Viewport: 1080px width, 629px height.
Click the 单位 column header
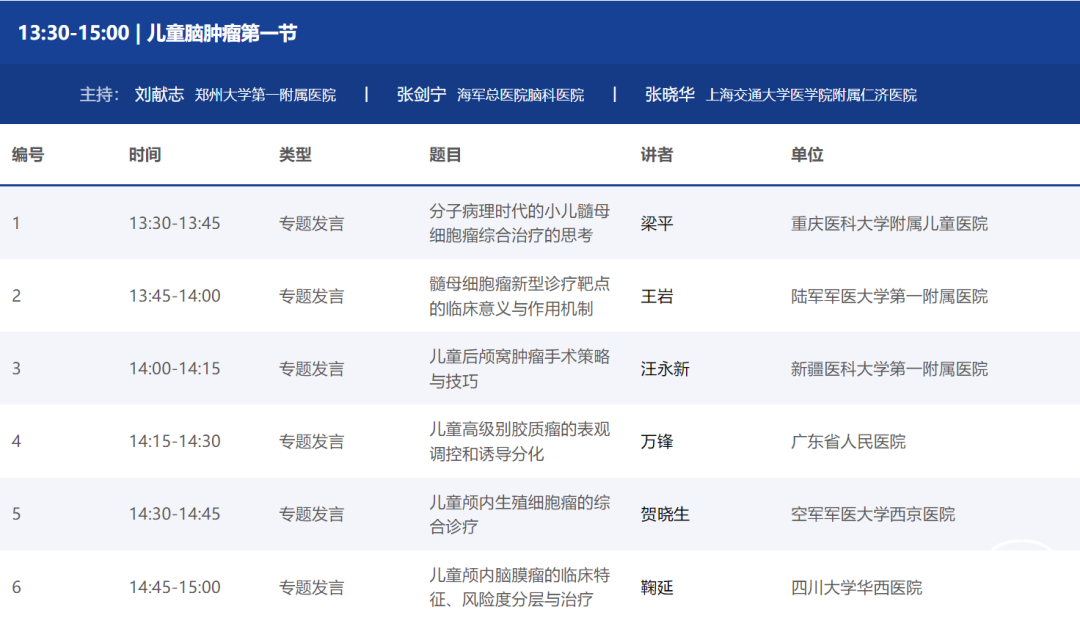pos(807,155)
